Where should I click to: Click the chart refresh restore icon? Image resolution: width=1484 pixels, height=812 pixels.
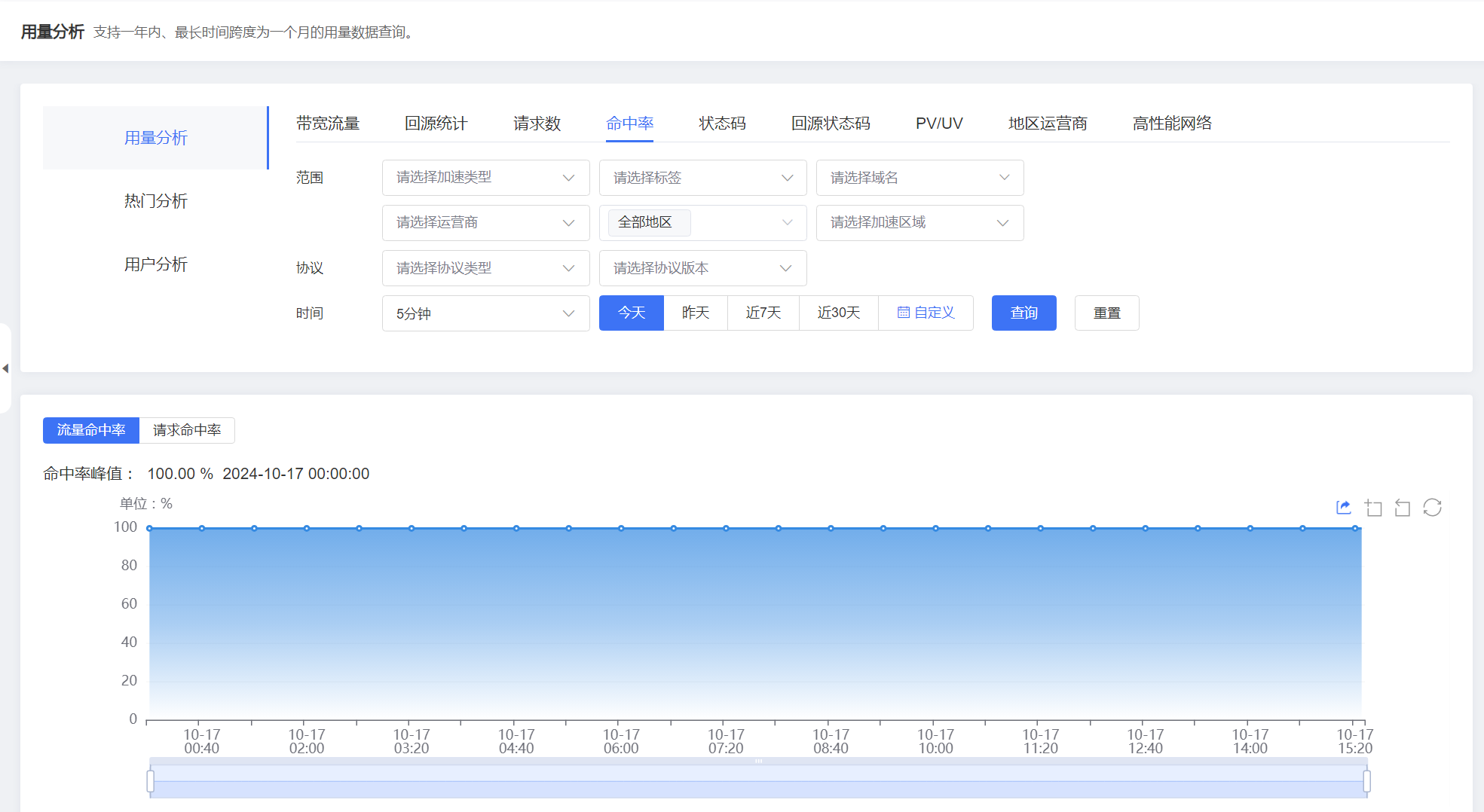point(1432,508)
